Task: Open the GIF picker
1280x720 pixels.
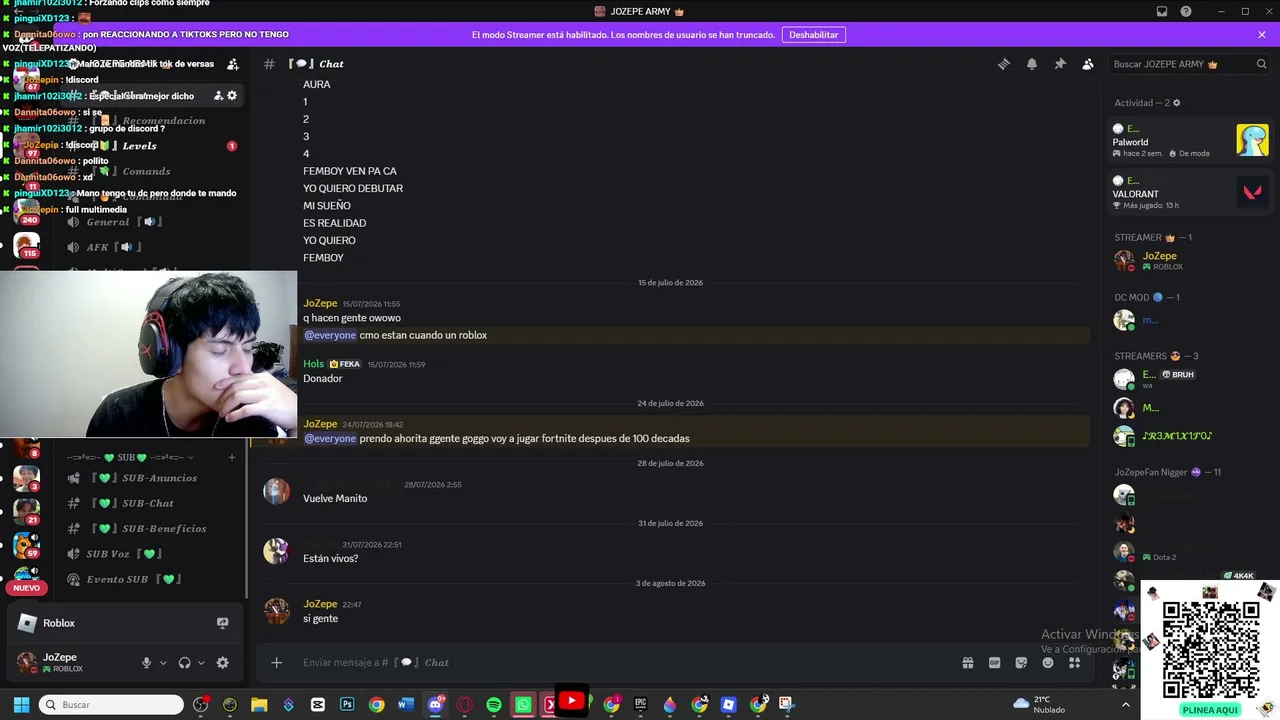Action: click(x=995, y=662)
